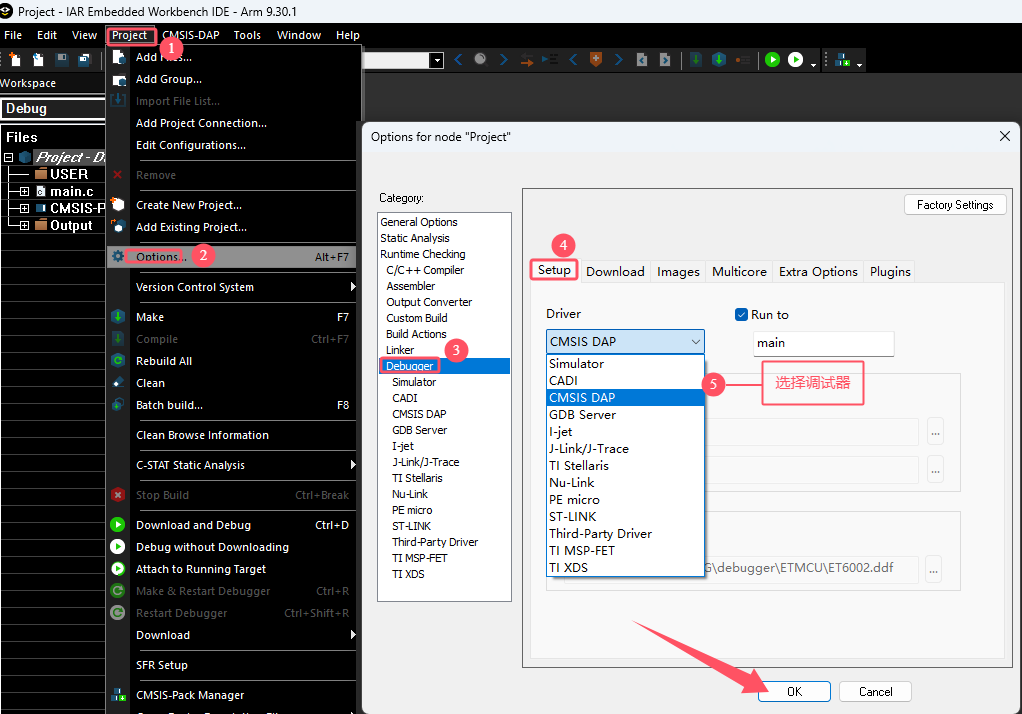Switch to the Images tab
Image resolution: width=1022 pixels, height=714 pixels.
[x=678, y=272]
